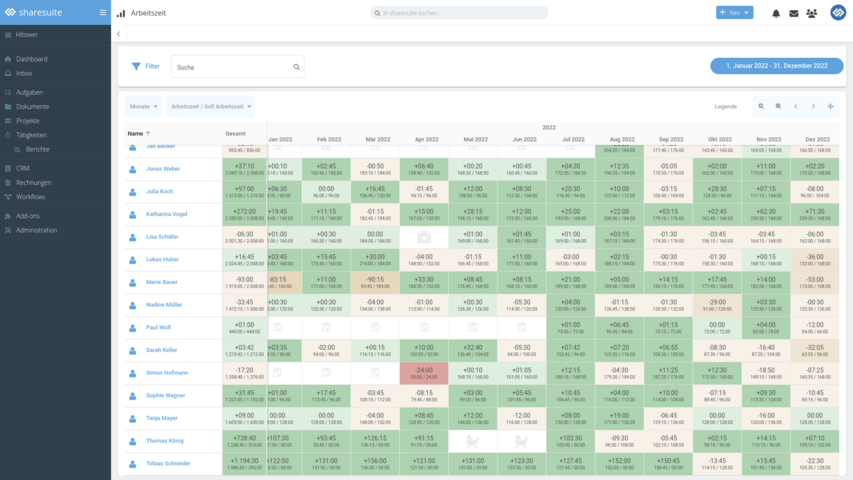Go to the previous period arrow

coord(796,106)
